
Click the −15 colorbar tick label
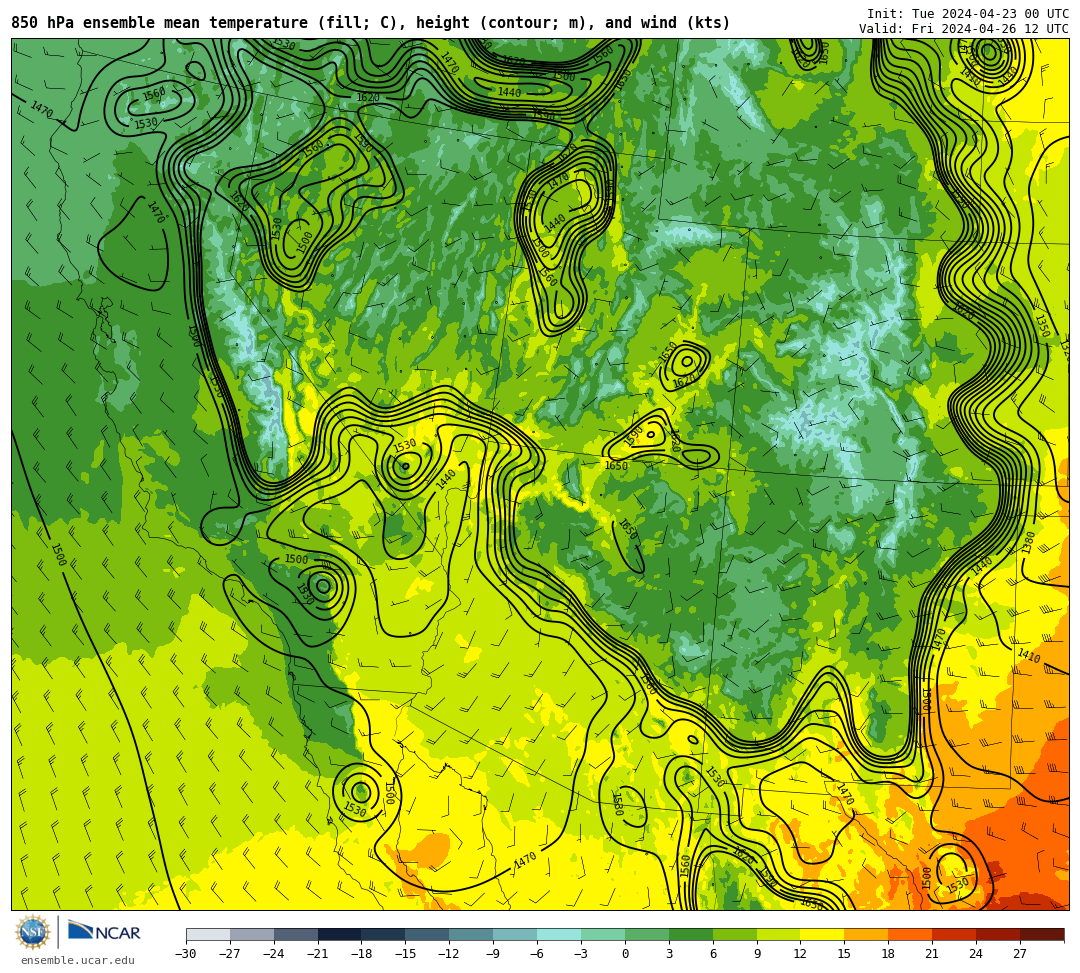click(x=405, y=954)
